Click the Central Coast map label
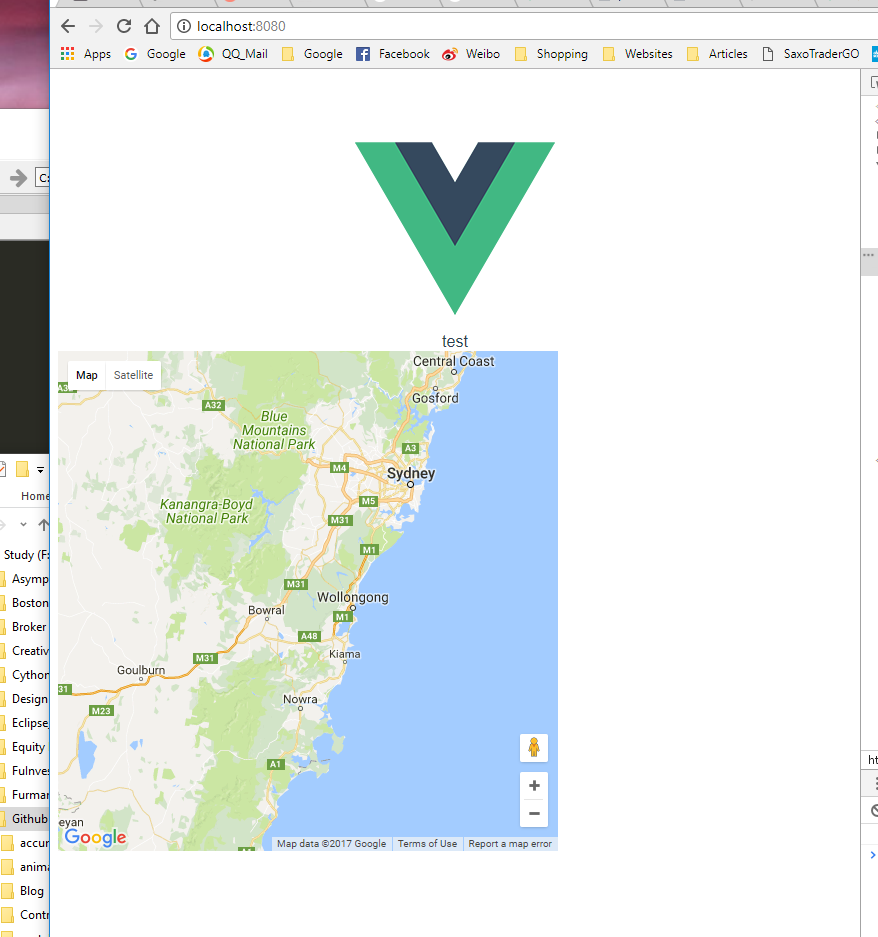Screen dimensions: 878x937 point(454,362)
